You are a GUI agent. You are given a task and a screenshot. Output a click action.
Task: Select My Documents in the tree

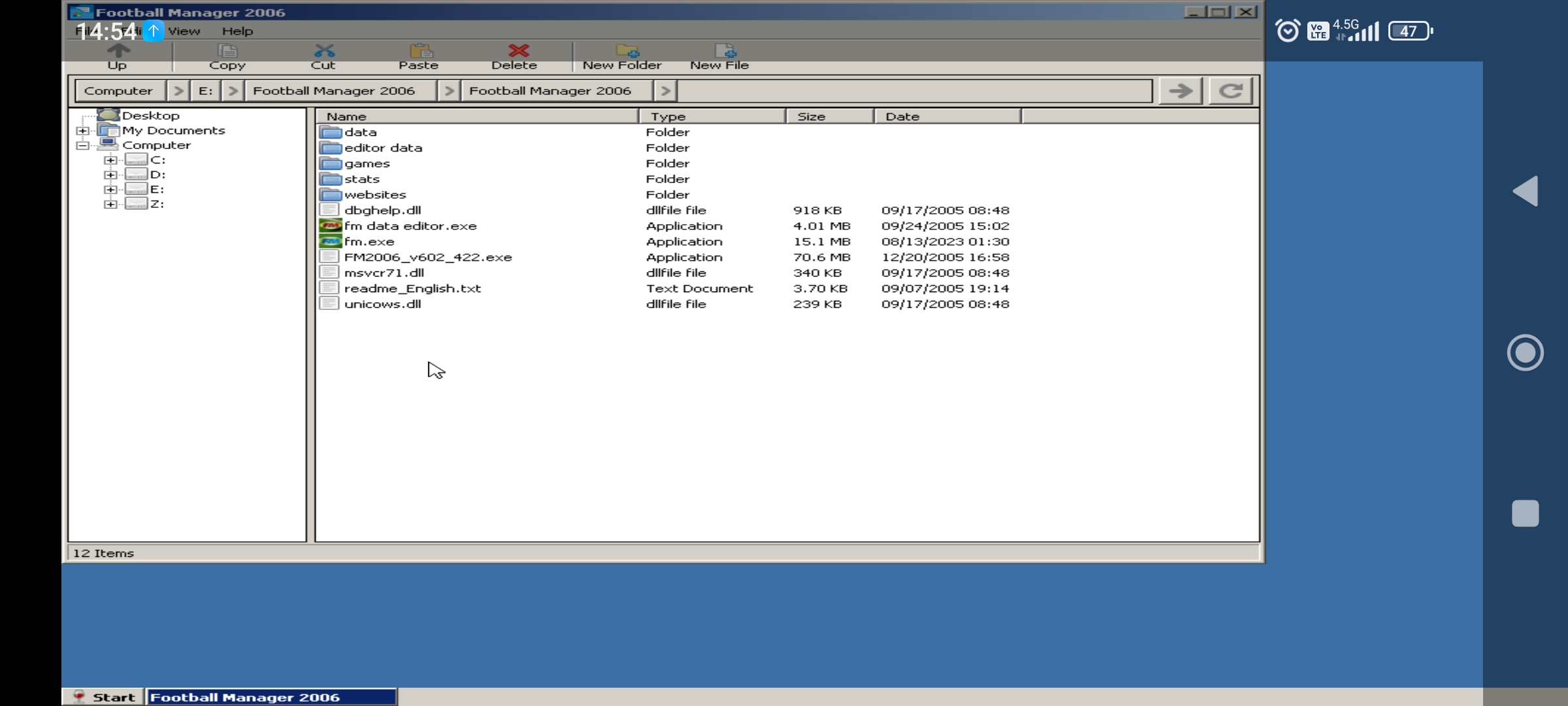[173, 131]
